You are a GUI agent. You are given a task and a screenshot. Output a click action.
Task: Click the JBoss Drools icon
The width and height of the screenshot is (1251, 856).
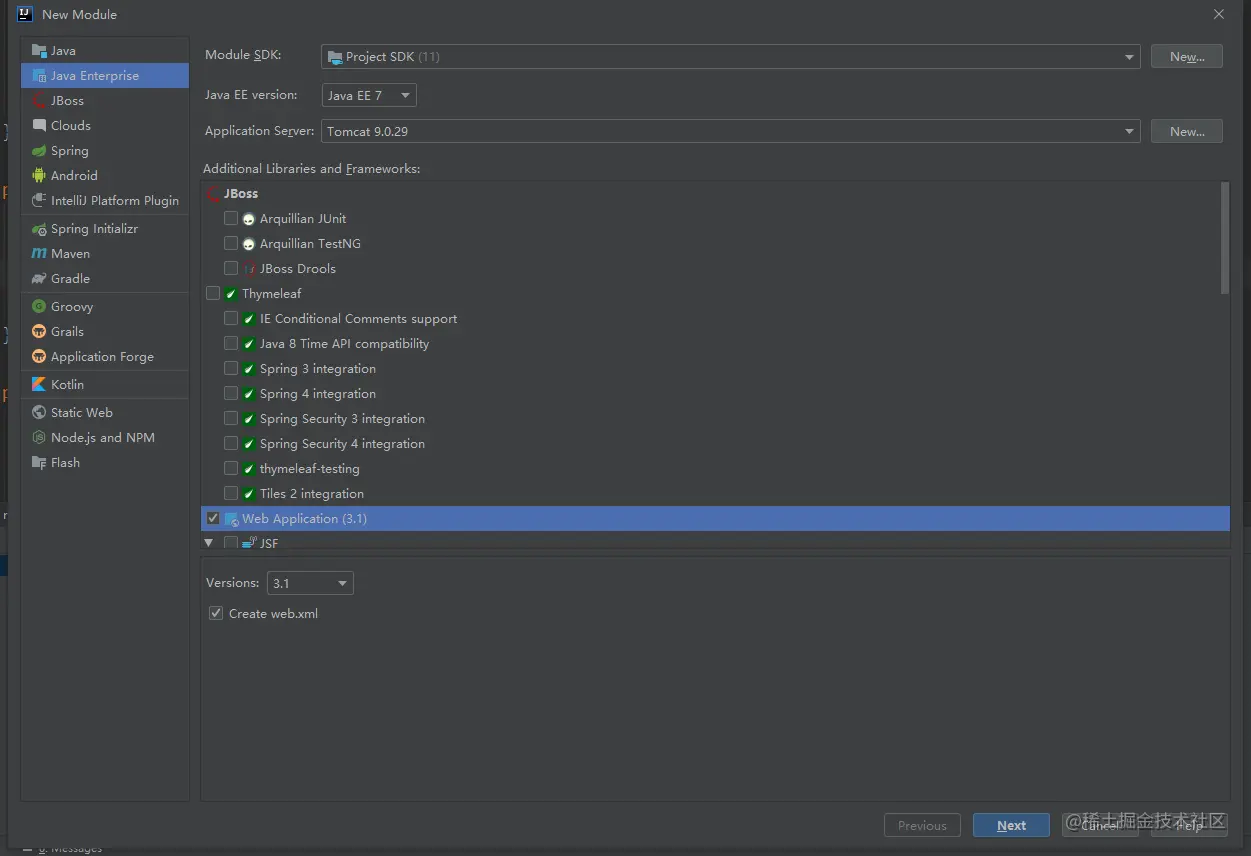[249, 269]
